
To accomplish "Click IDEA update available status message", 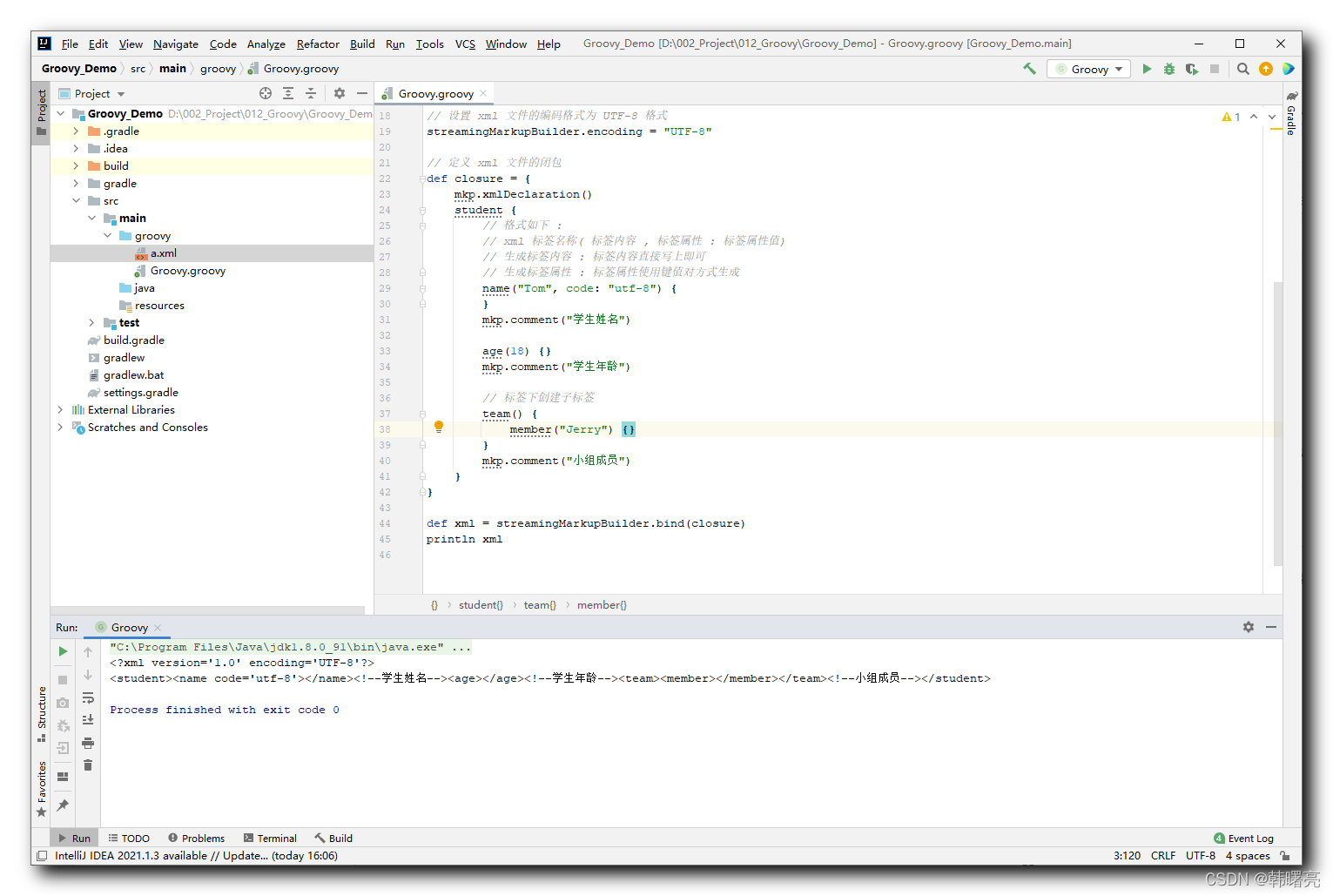I will [x=196, y=856].
